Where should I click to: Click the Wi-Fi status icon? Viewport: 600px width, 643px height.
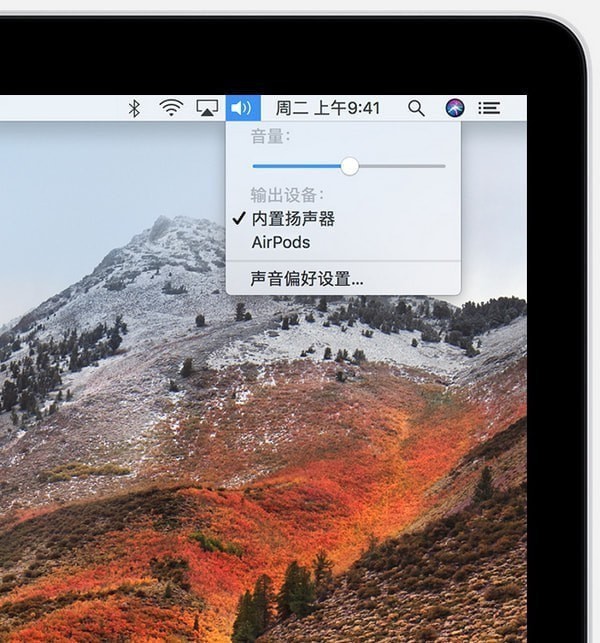pyautogui.click(x=172, y=108)
